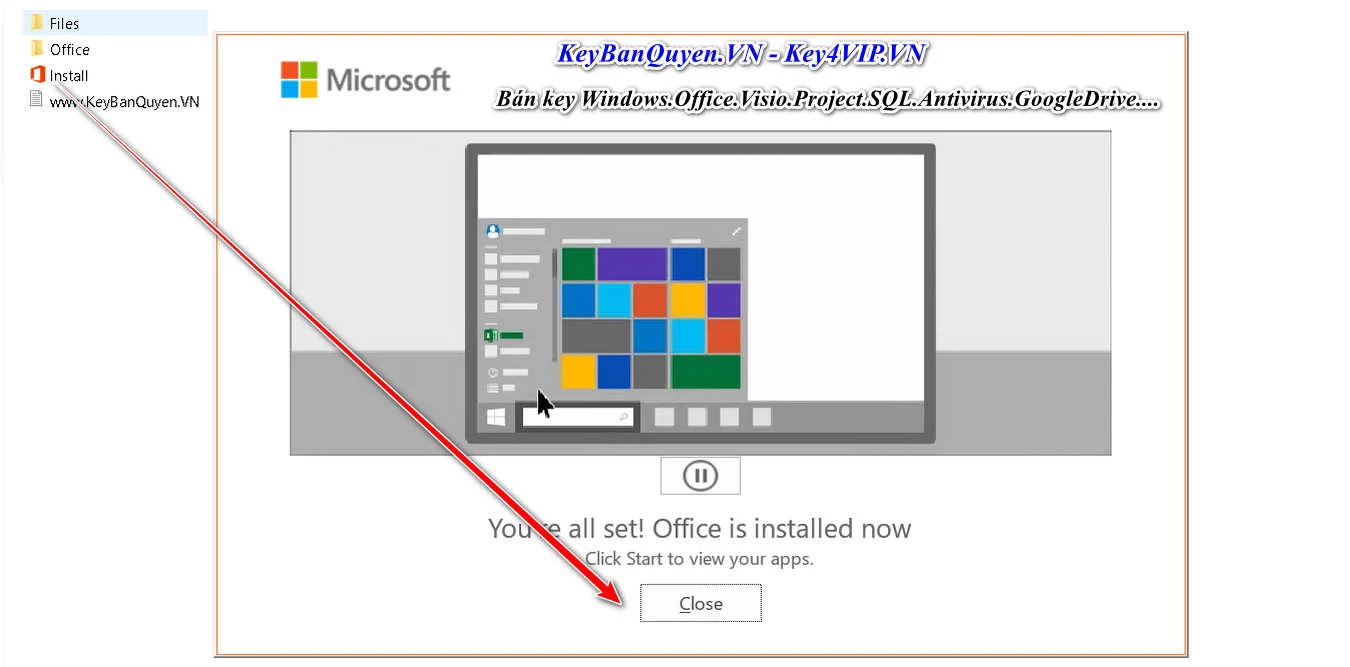The height and width of the screenshot is (667, 1350).
Task: Click the illustrated taskbar search box
Action: point(577,416)
